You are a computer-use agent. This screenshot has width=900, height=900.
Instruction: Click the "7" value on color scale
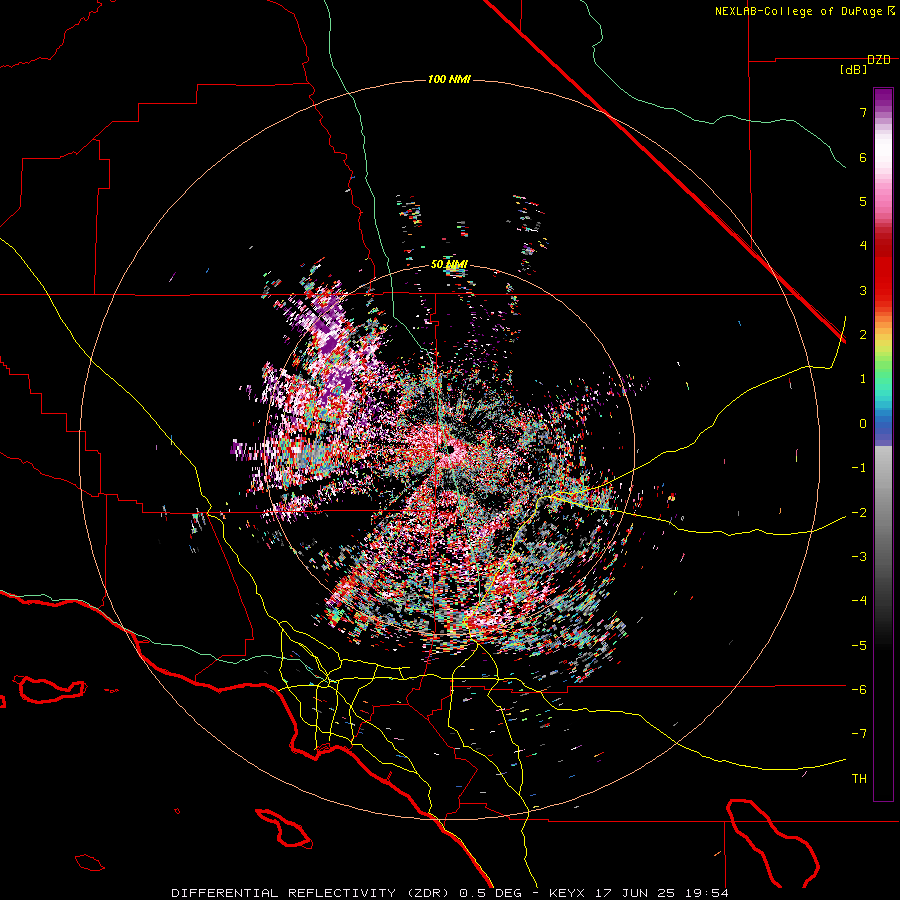[863, 112]
